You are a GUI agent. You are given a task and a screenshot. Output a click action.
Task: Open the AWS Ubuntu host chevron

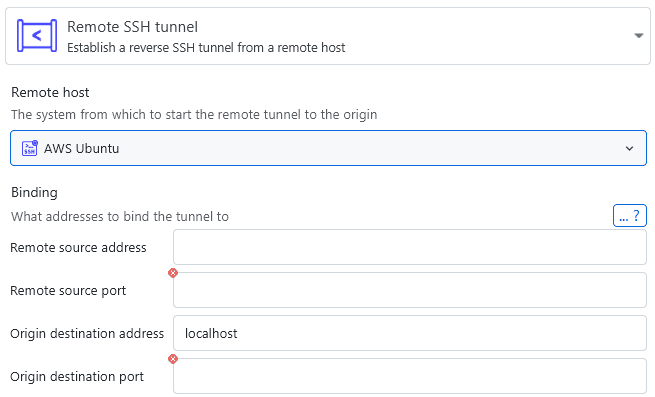point(629,148)
